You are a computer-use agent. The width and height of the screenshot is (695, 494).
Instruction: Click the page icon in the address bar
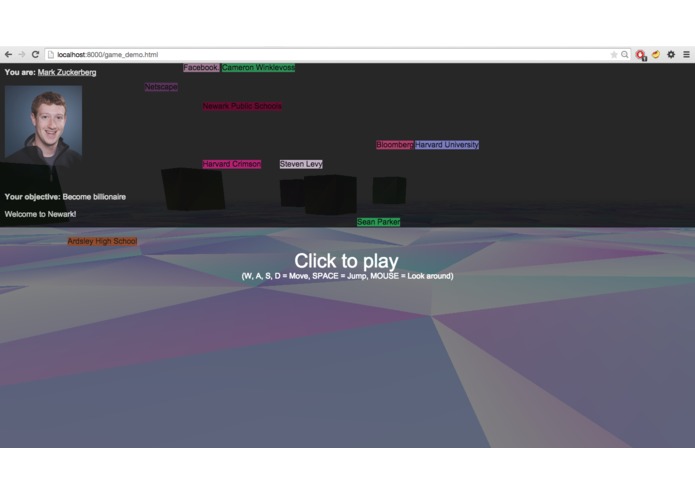click(51, 54)
